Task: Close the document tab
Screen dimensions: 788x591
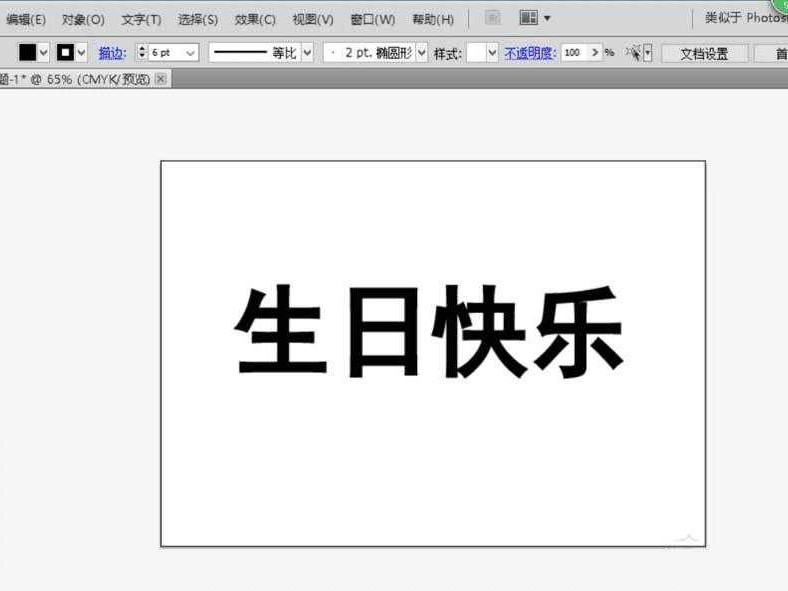Action: pyautogui.click(x=161, y=79)
